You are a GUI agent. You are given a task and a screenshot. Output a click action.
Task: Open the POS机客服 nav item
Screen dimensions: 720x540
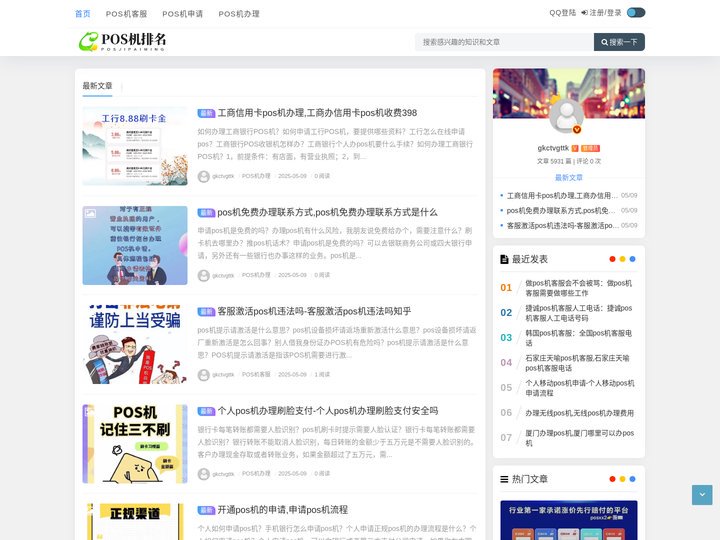pos(126,14)
